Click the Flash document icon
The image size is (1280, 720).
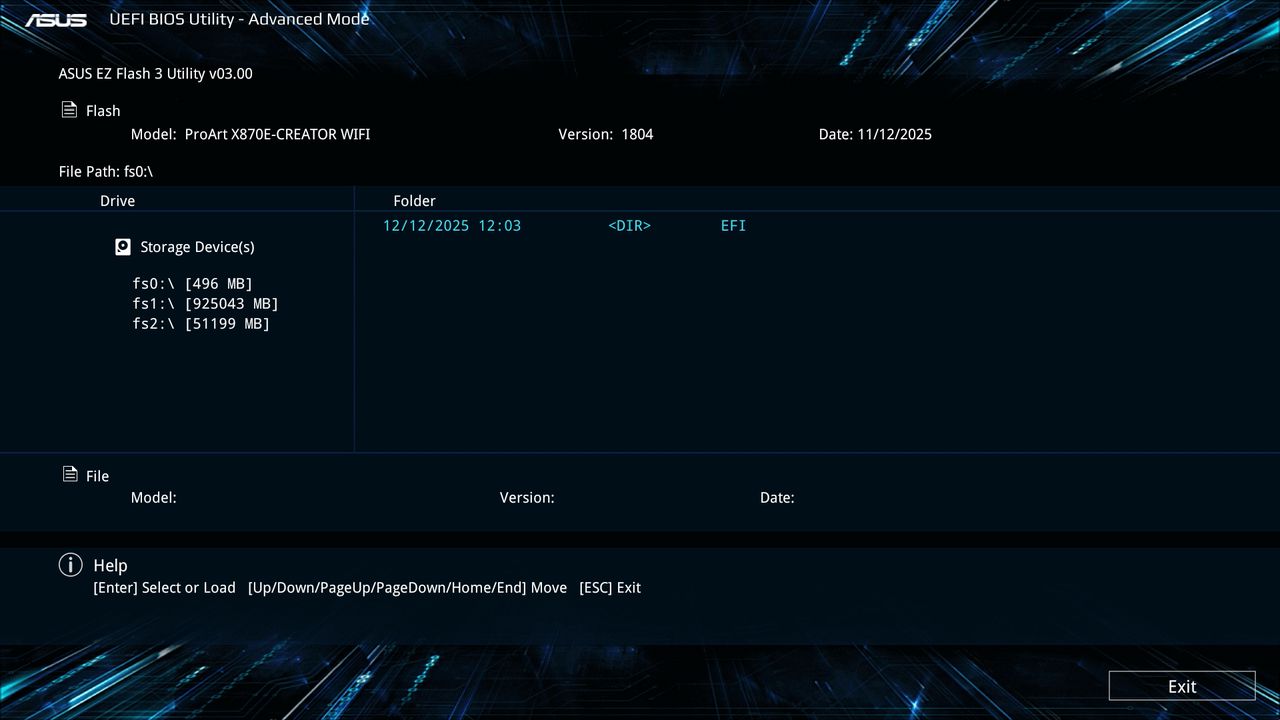68,109
